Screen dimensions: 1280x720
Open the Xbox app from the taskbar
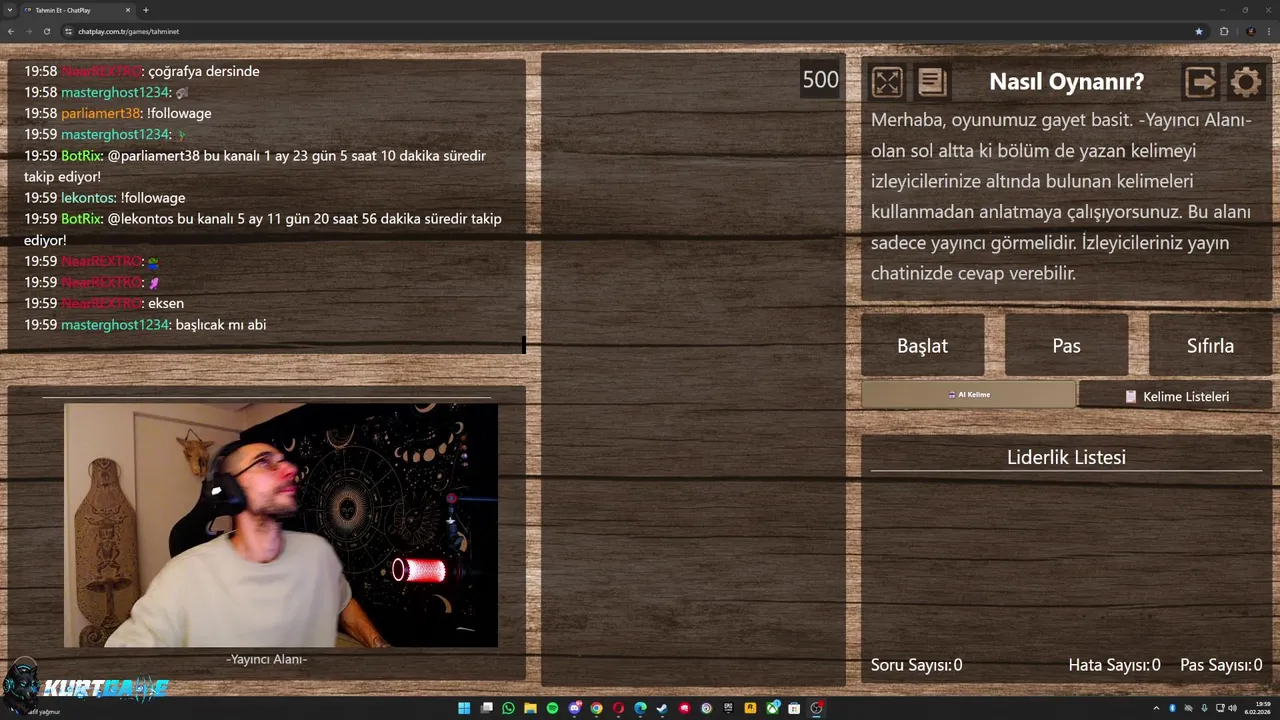click(x=772, y=708)
